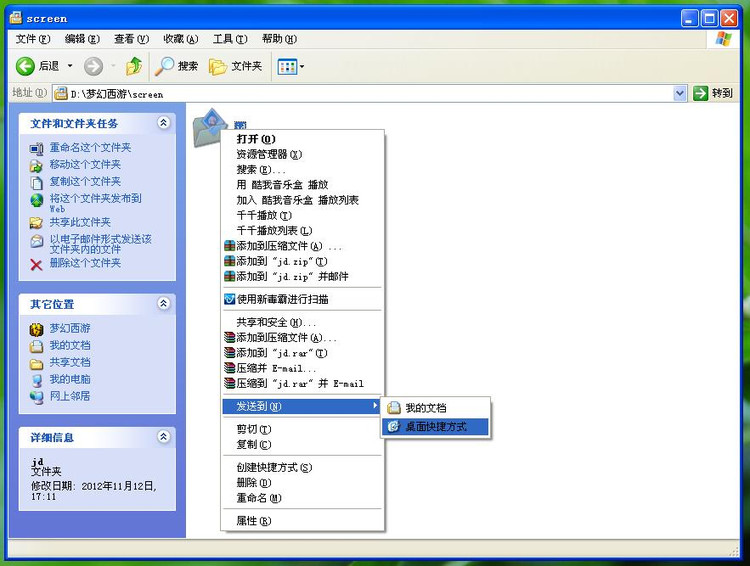The width and height of the screenshot is (750, 566).
Task: Go to 我的文档 in other places
Action: point(70,345)
